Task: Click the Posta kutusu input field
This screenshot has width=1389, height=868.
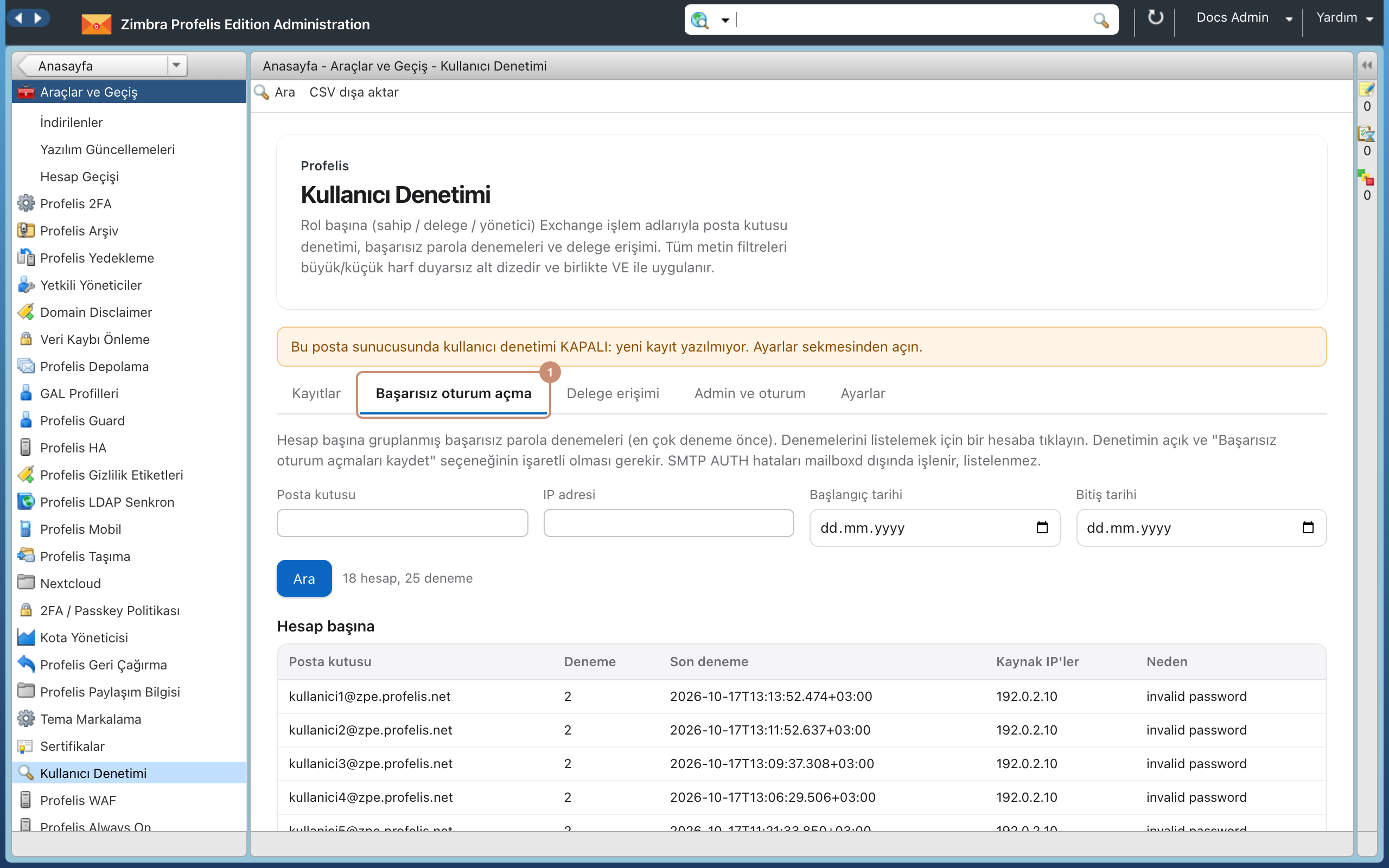Action: click(x=403, y=523)
